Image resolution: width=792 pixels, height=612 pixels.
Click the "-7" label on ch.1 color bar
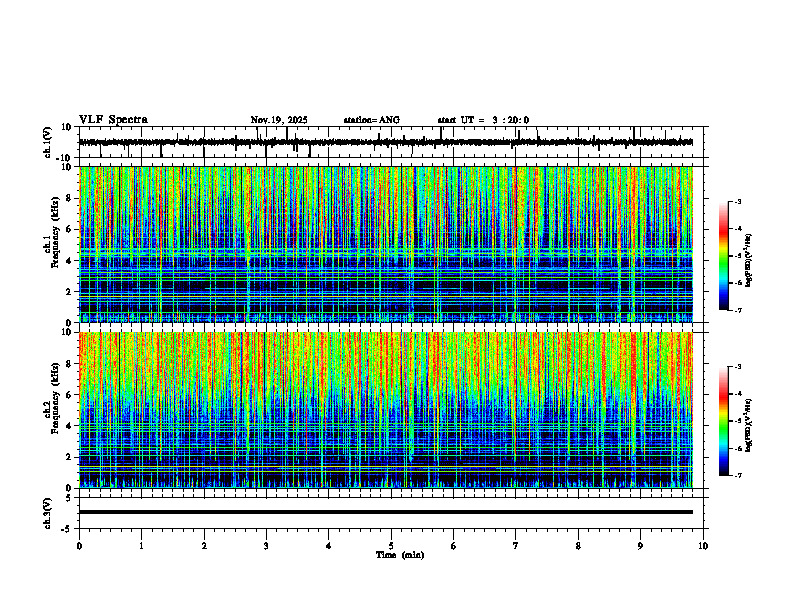(x=738, y=310)
